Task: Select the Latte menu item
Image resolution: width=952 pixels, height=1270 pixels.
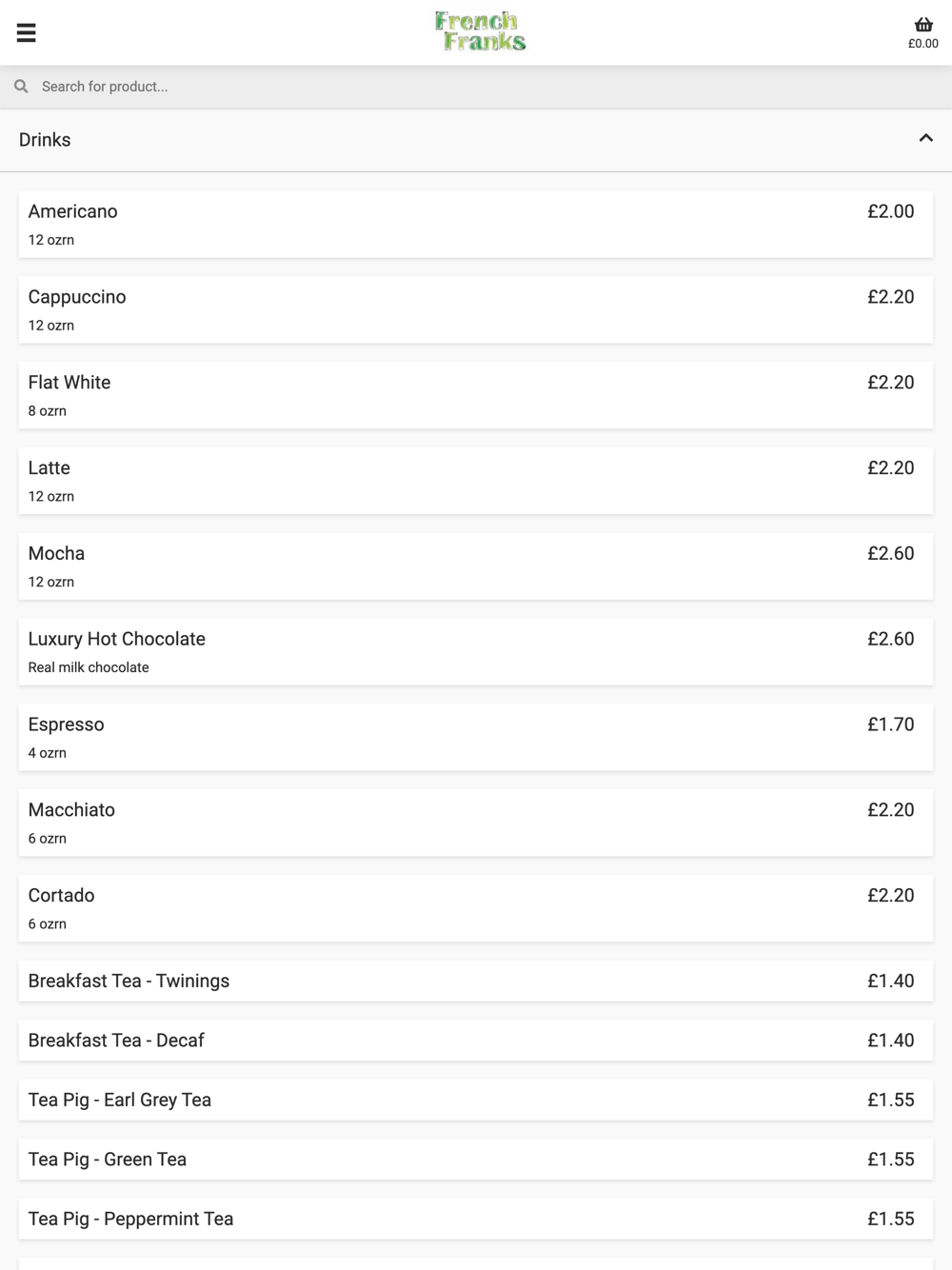Action: [x=476, y=482]
